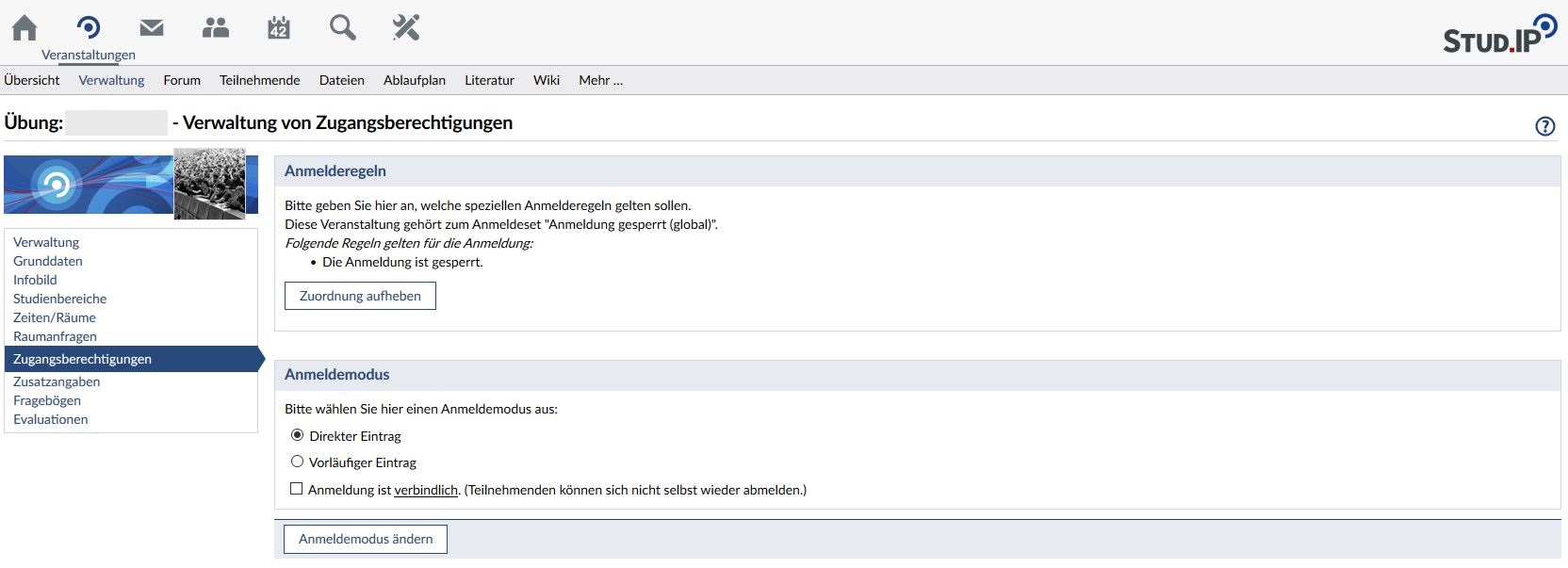The width and height of the screenshot is (1568, 568).
Task: Open the help question mark icon
Action: (1545, 126)
